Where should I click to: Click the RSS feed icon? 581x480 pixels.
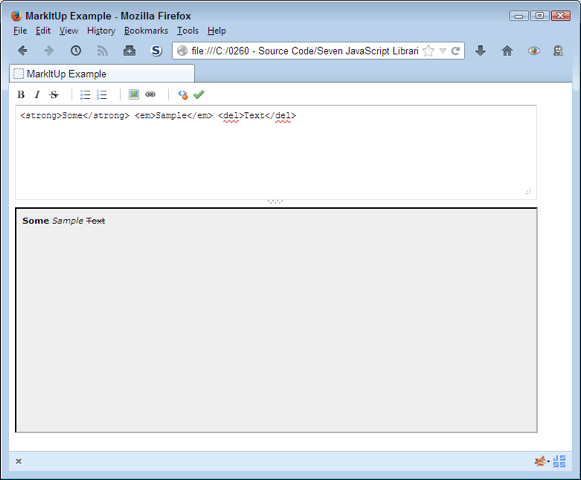(102, 51)
